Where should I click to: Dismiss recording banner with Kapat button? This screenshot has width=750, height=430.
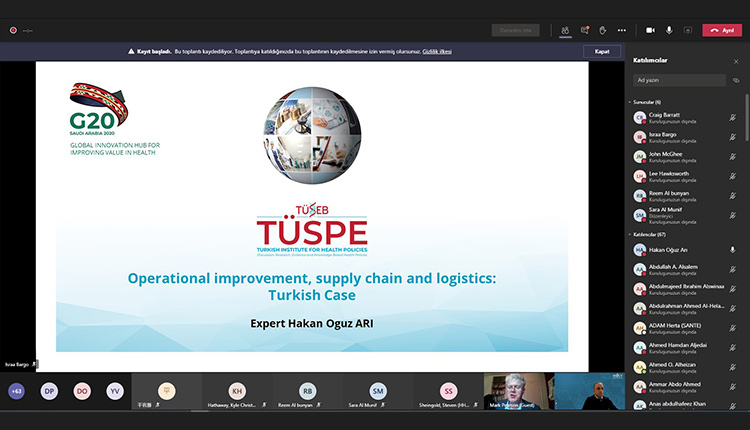[x=601, y=51]
